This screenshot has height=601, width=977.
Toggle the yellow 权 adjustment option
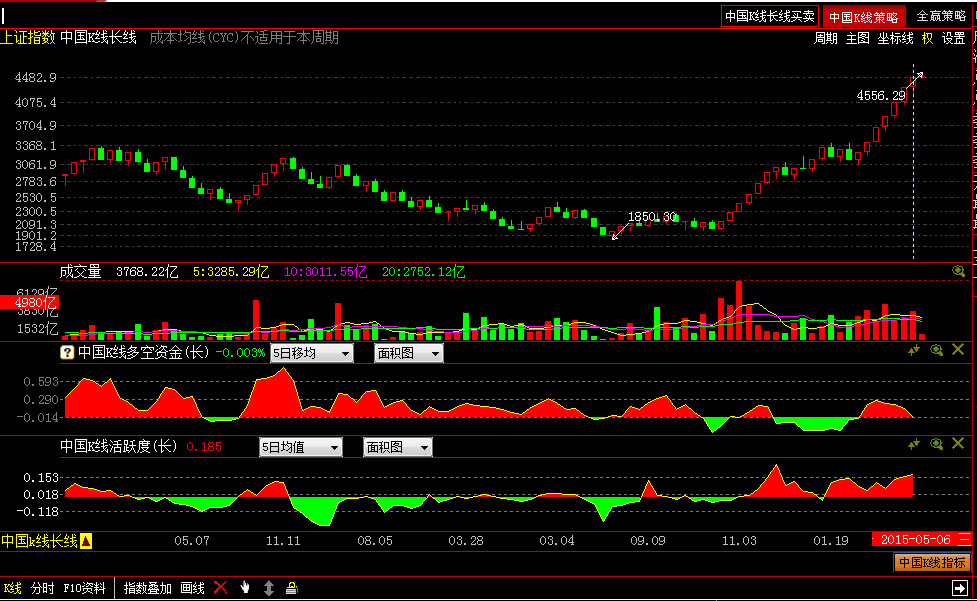[927, 38]
